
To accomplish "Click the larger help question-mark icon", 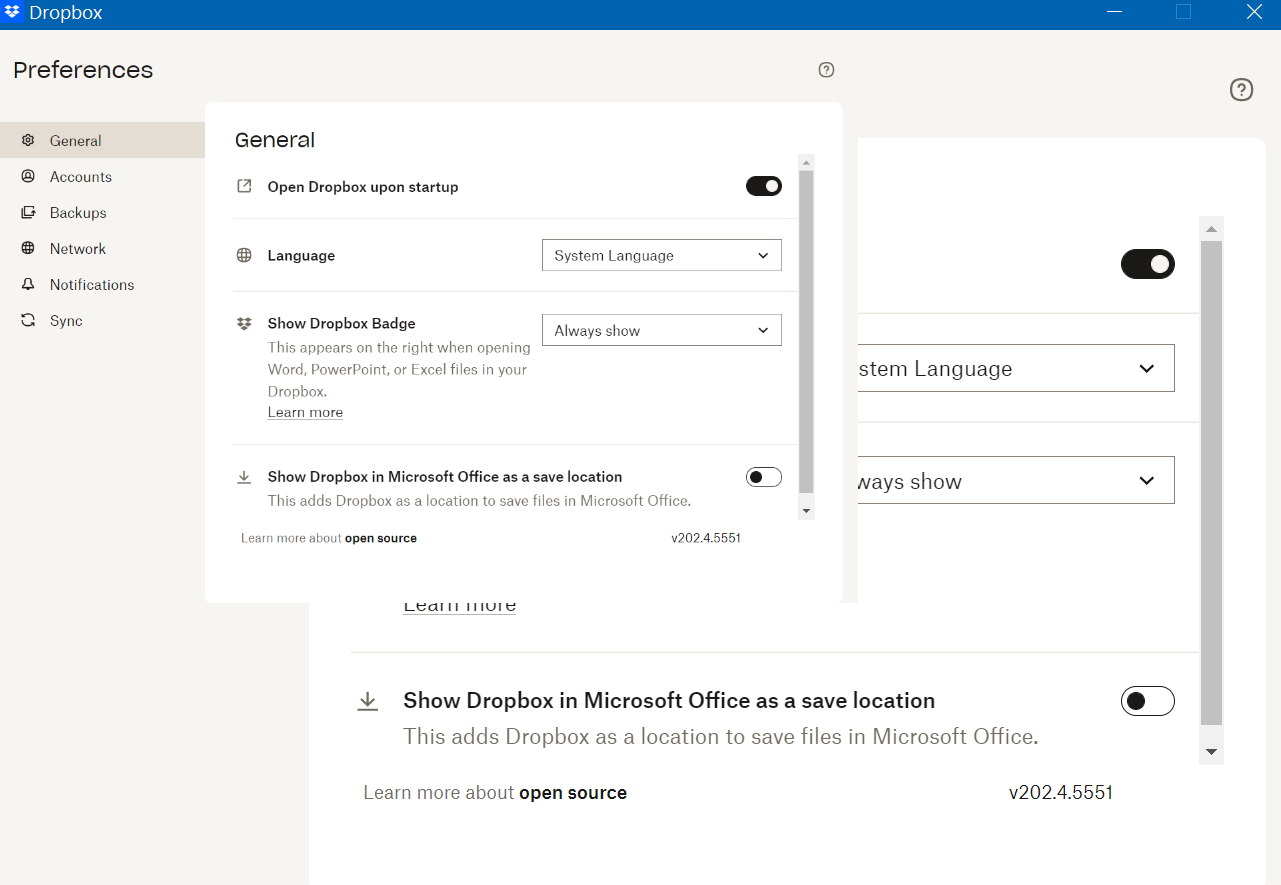I will [1241, 90].
